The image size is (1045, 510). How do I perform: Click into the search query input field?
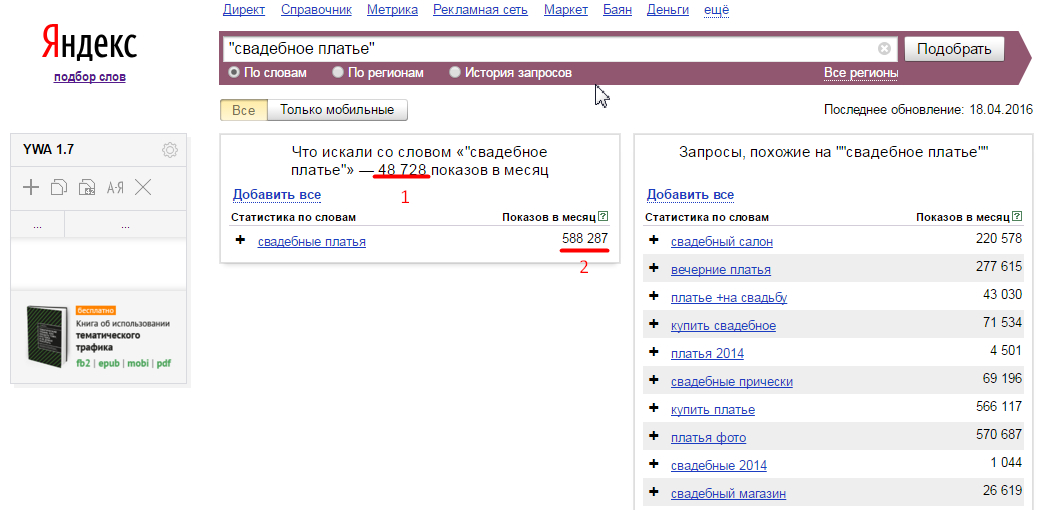(x=550, y=48)
